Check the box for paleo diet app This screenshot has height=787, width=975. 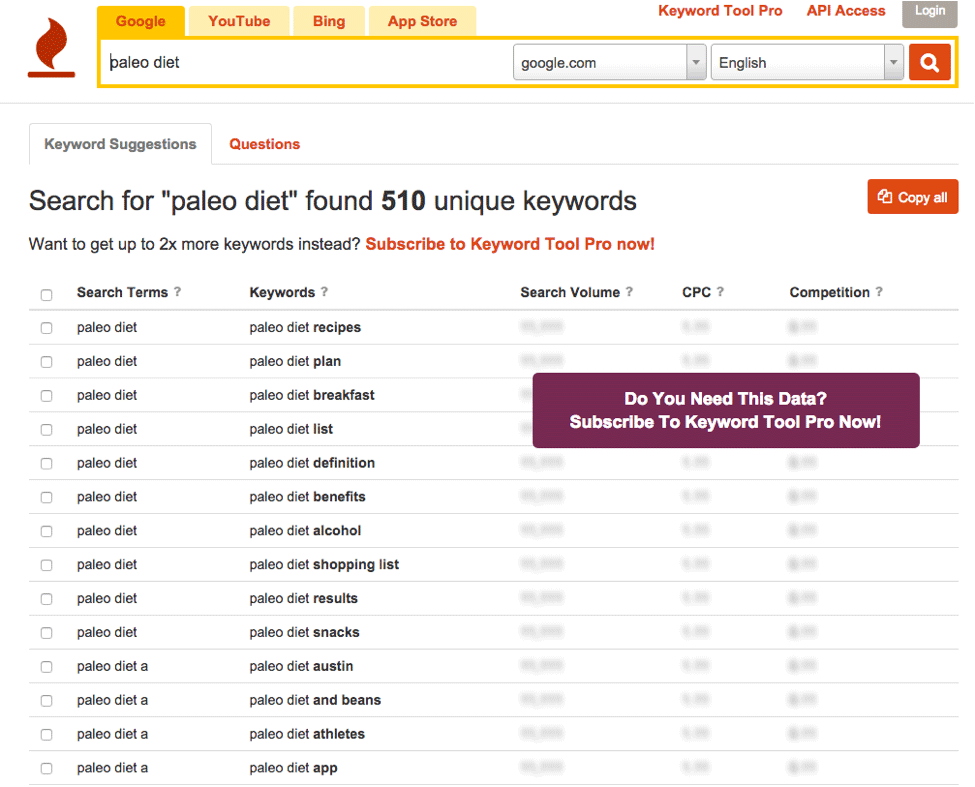tap(47, 768)
